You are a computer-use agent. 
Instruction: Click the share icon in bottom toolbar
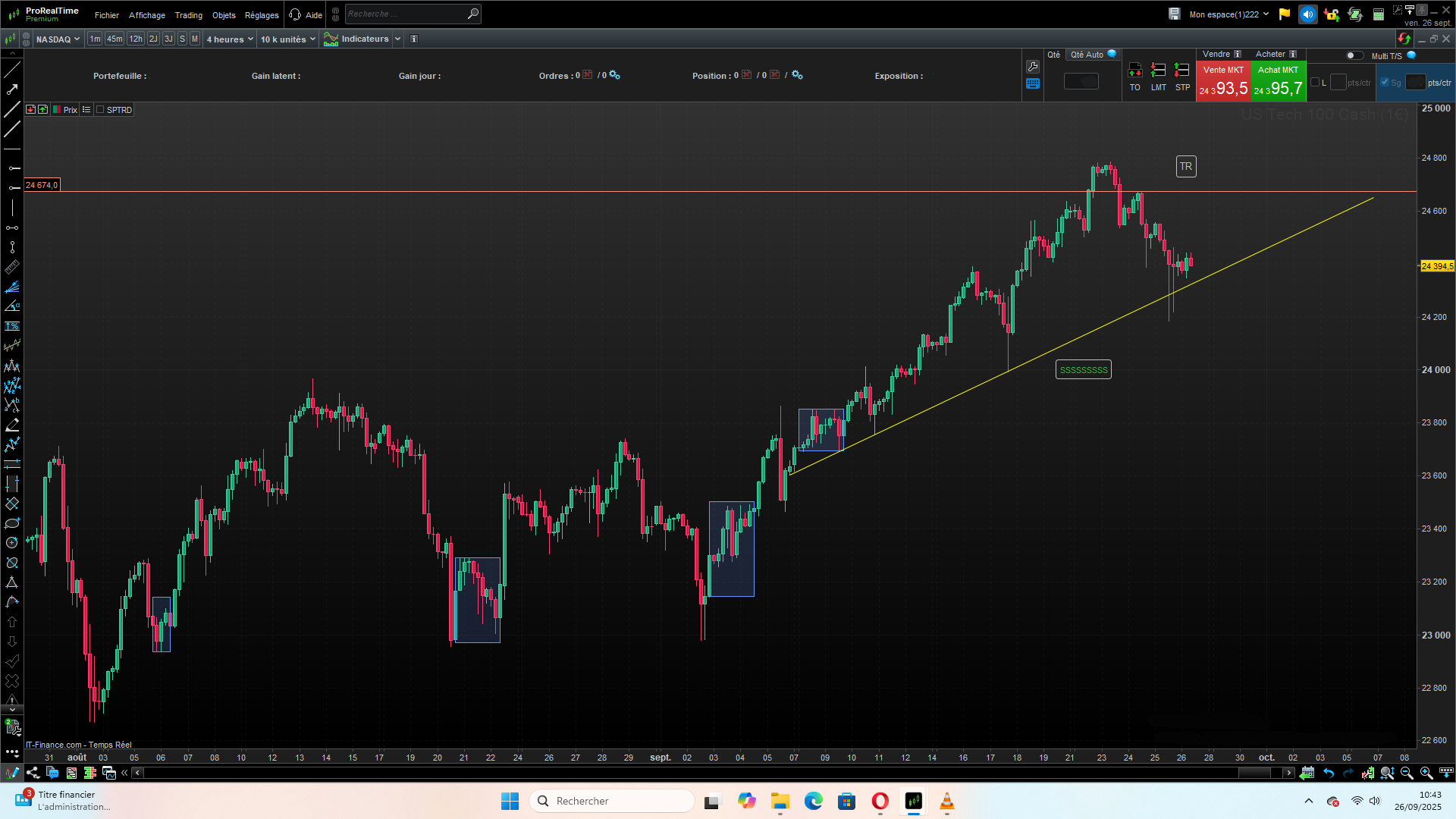click(33, 773)
